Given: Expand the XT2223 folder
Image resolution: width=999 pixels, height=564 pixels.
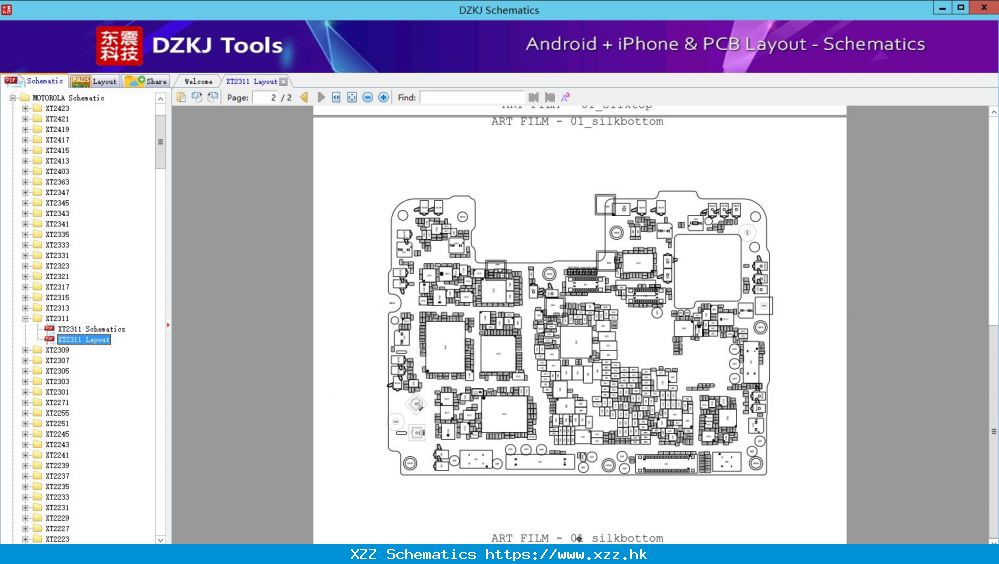Looking at the screenshot, I should 25,539.
